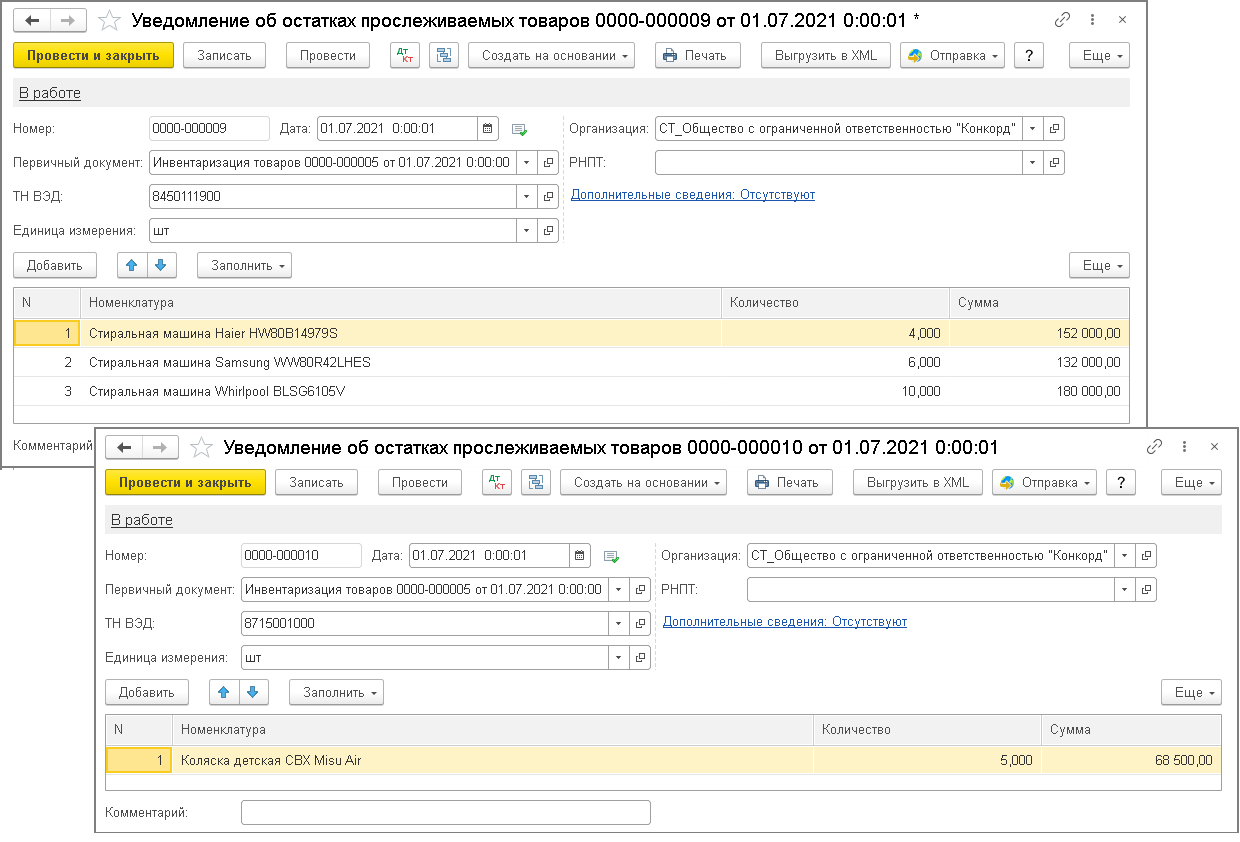Copy link icon in notification 0000-000010 window

click(x=1154, y=447)
